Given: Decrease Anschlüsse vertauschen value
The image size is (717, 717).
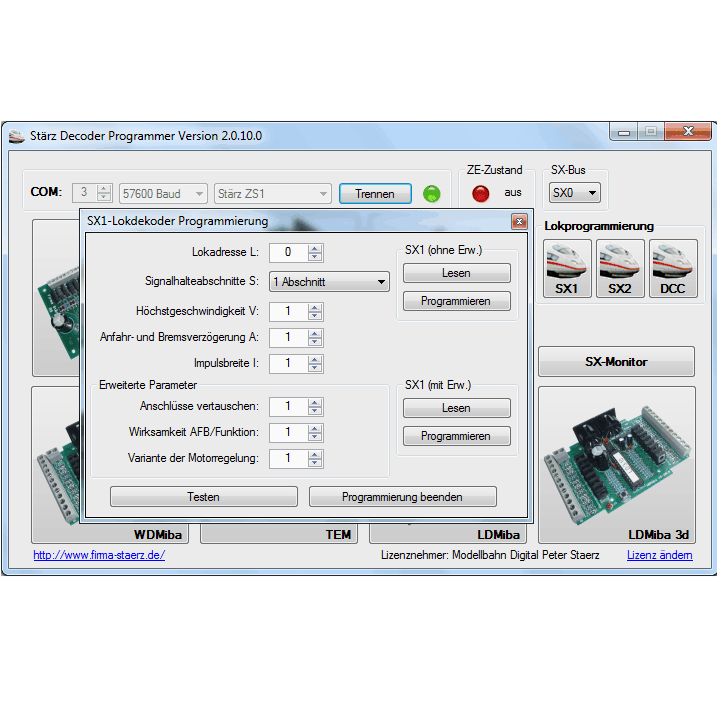Looking at the screenshot, I should tap(315, 411).
